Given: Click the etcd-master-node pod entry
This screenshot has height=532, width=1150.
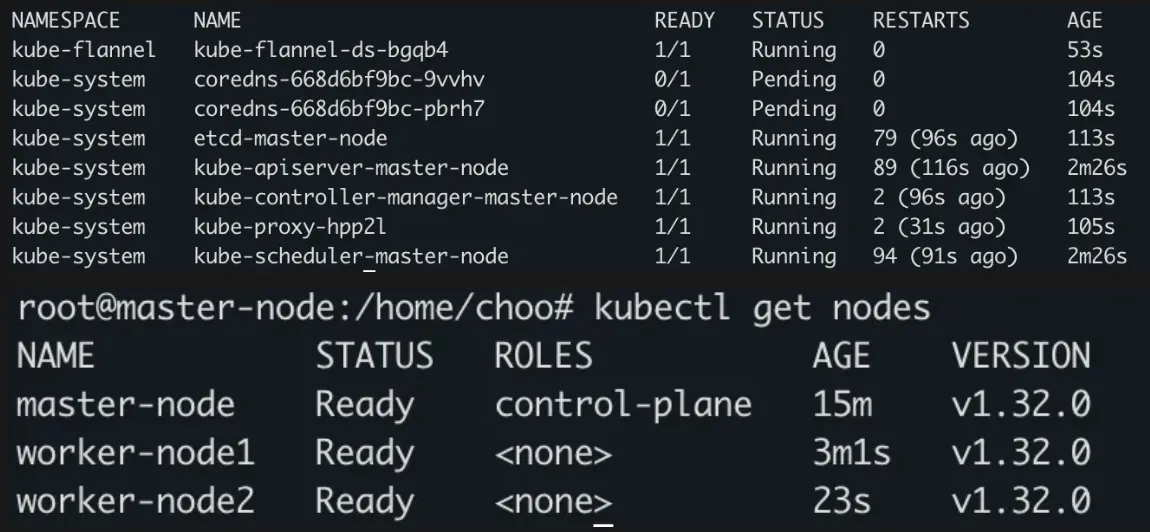Looking at the screenshot, I should click(290, 139).
